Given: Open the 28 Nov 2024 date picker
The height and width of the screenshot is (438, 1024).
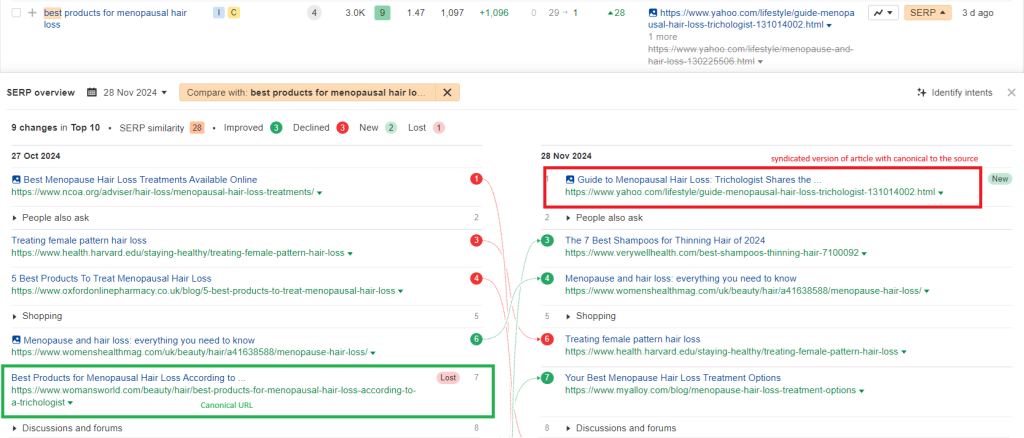Looking at the screenshot, I should [x=128, y=92].
